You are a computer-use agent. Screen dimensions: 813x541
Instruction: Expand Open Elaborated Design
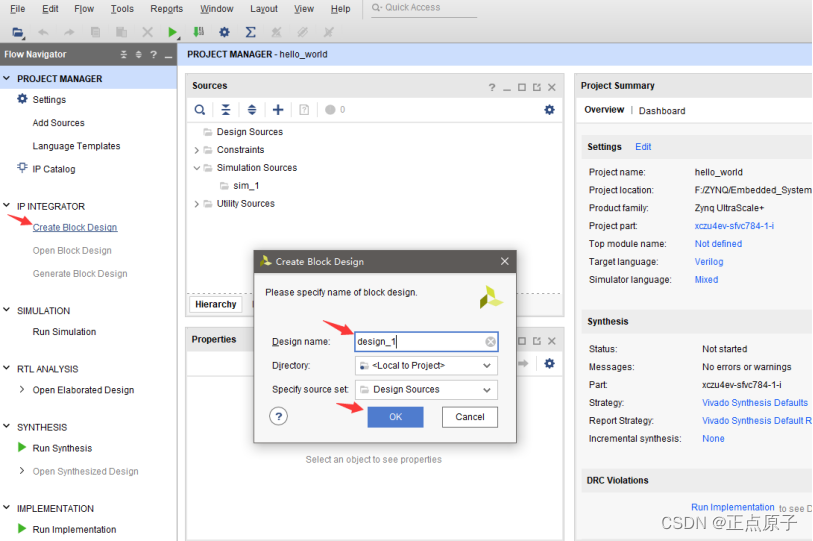click(22, 389)
